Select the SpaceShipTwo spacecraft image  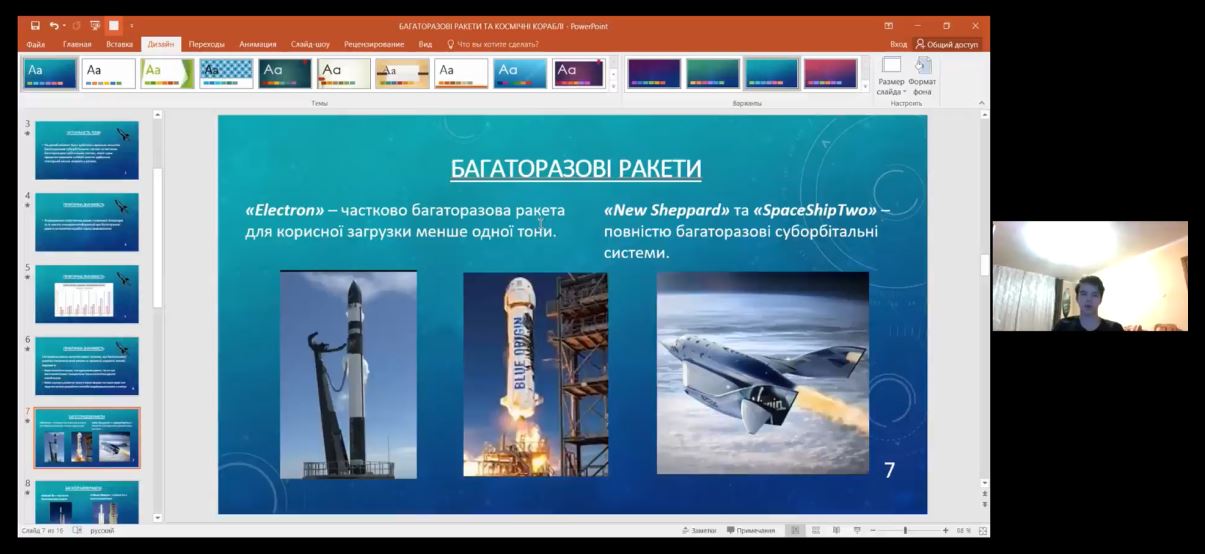[x=762, y=372]
